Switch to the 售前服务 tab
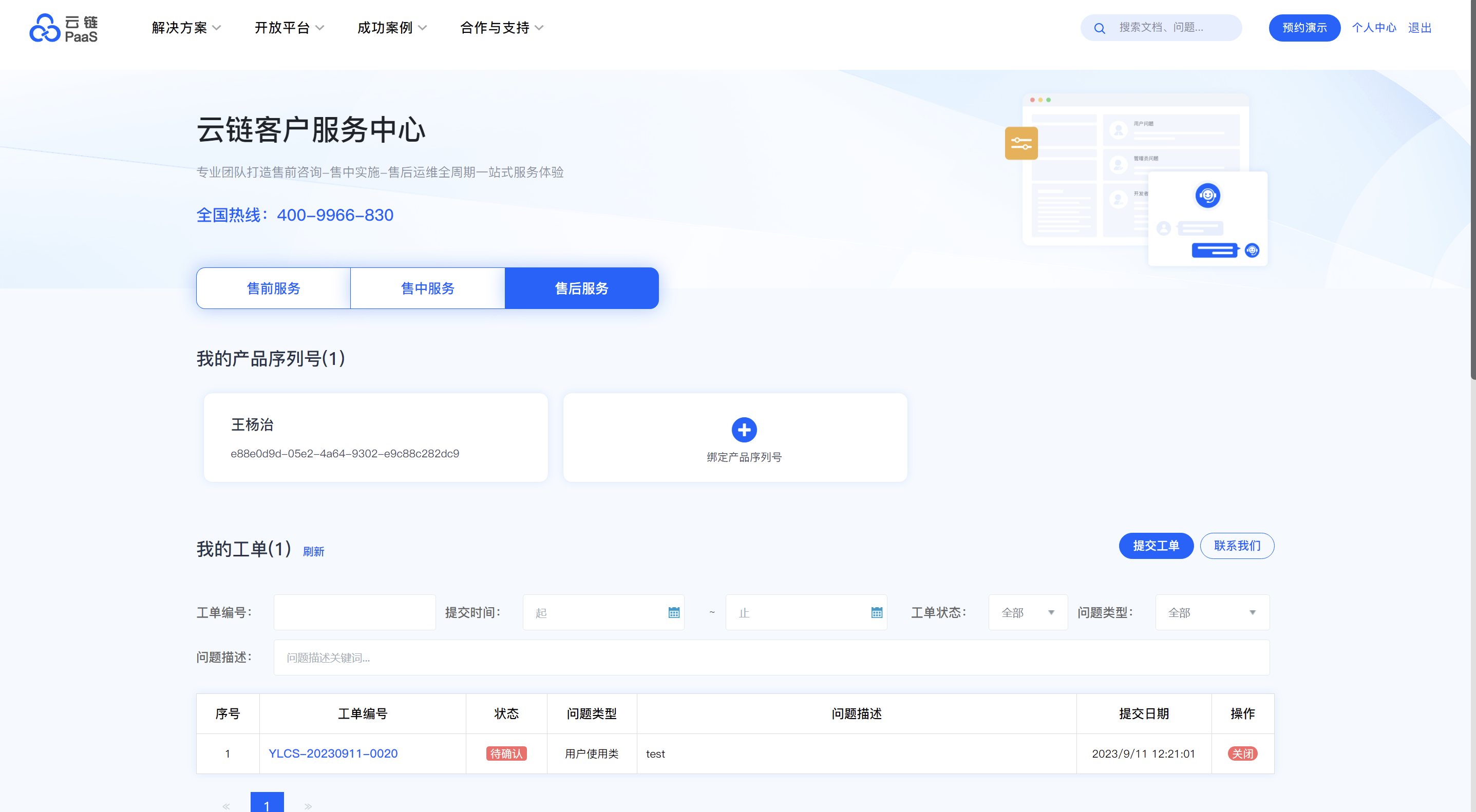This screenshot has height=812, width=1476. [x=273, y=288]
